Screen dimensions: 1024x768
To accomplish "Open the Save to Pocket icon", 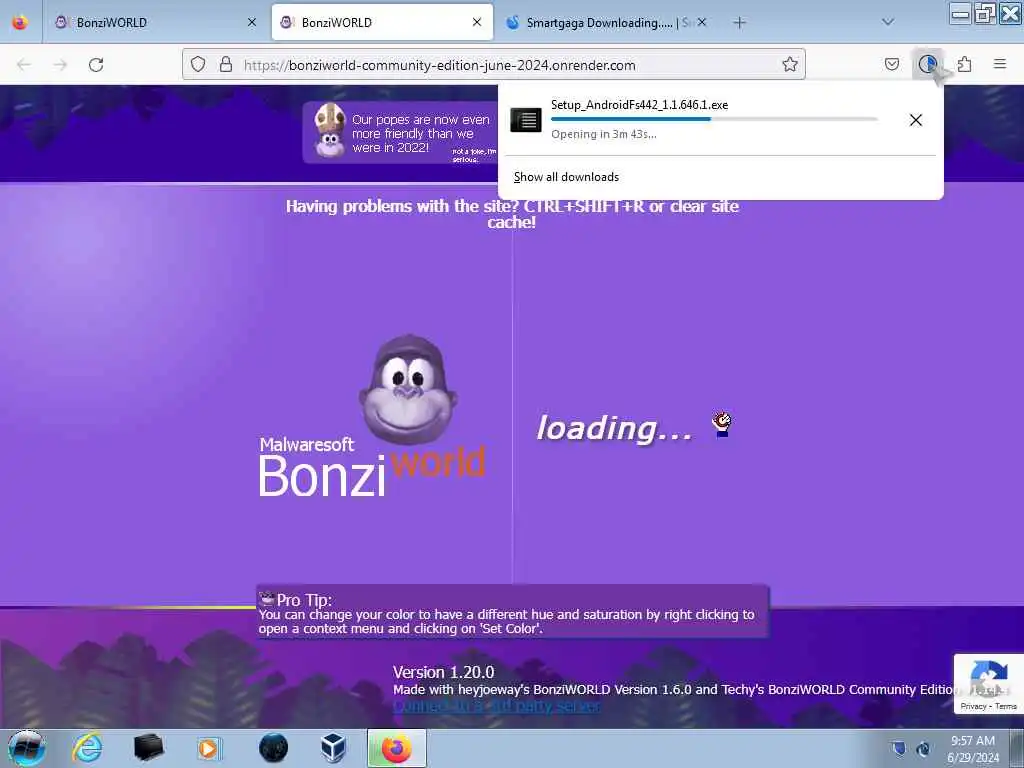I will 892,64.
